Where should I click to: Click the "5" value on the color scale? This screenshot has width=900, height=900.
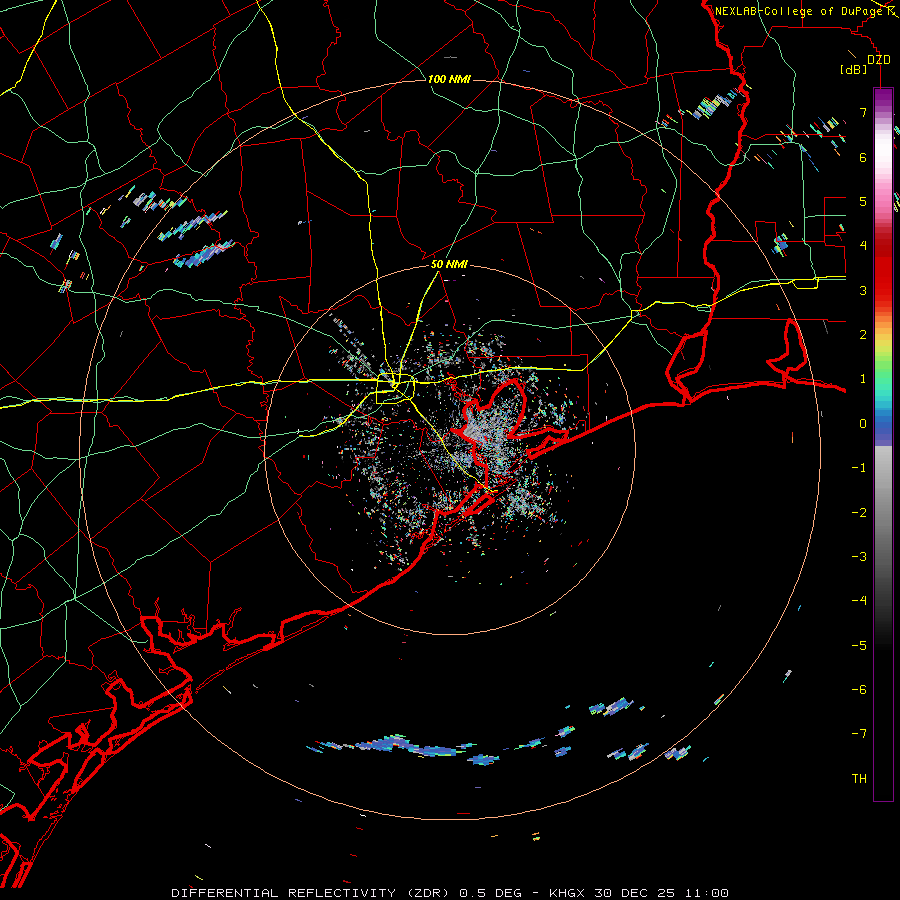click(863, 201)
